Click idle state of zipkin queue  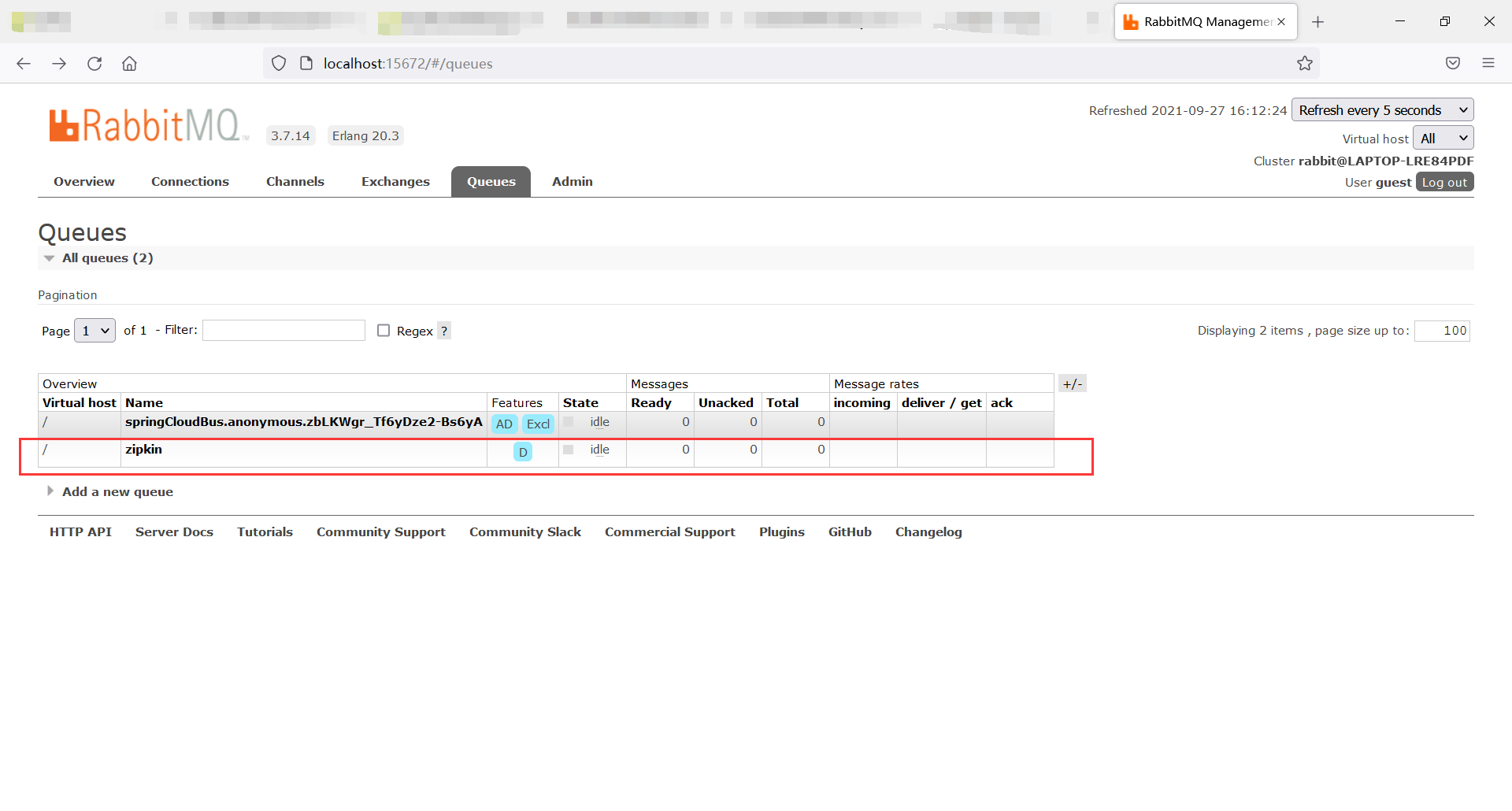(x=600, y=450)
